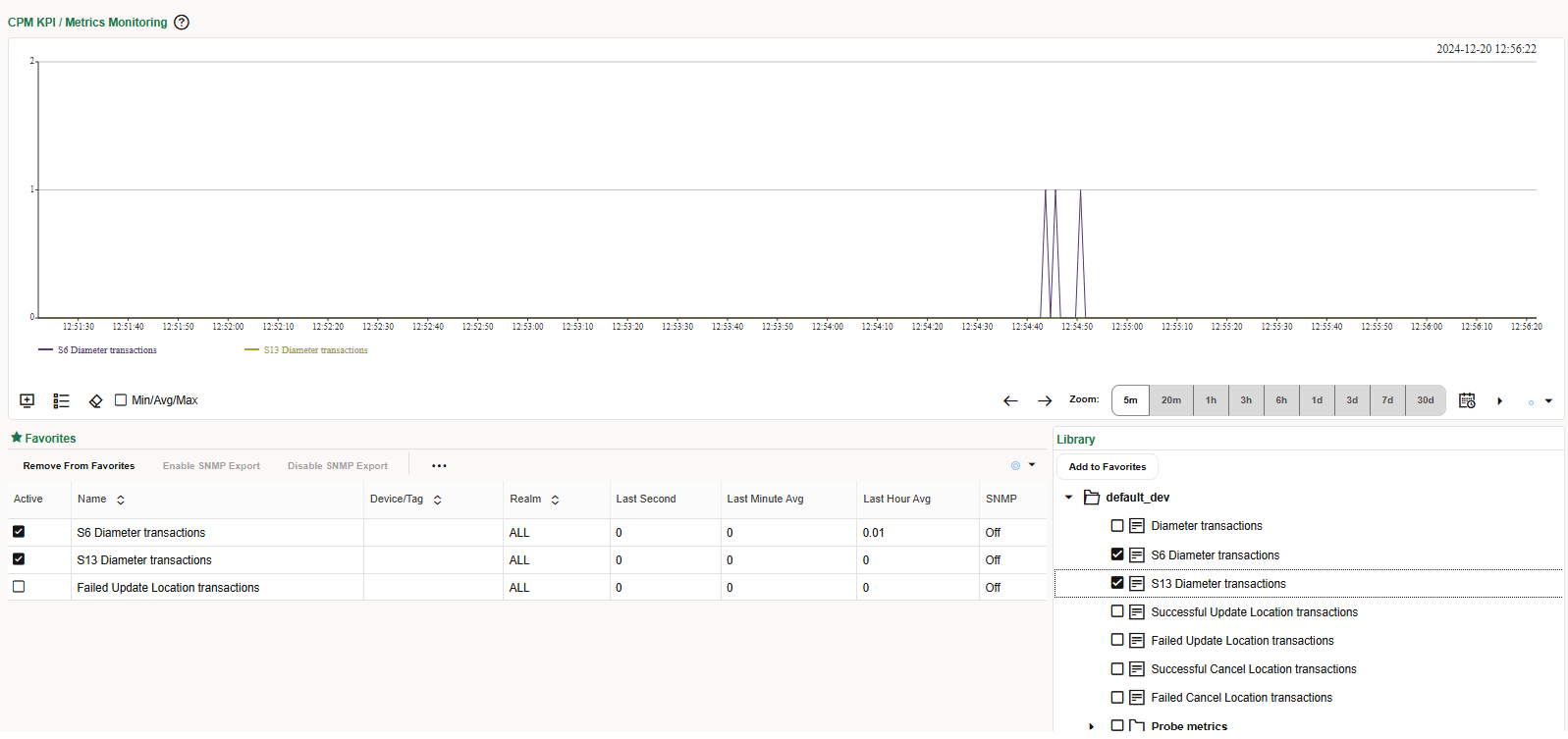Open the chart refresh options dropdown arrow
The image size is (1568, 739).
[1548, 400]
